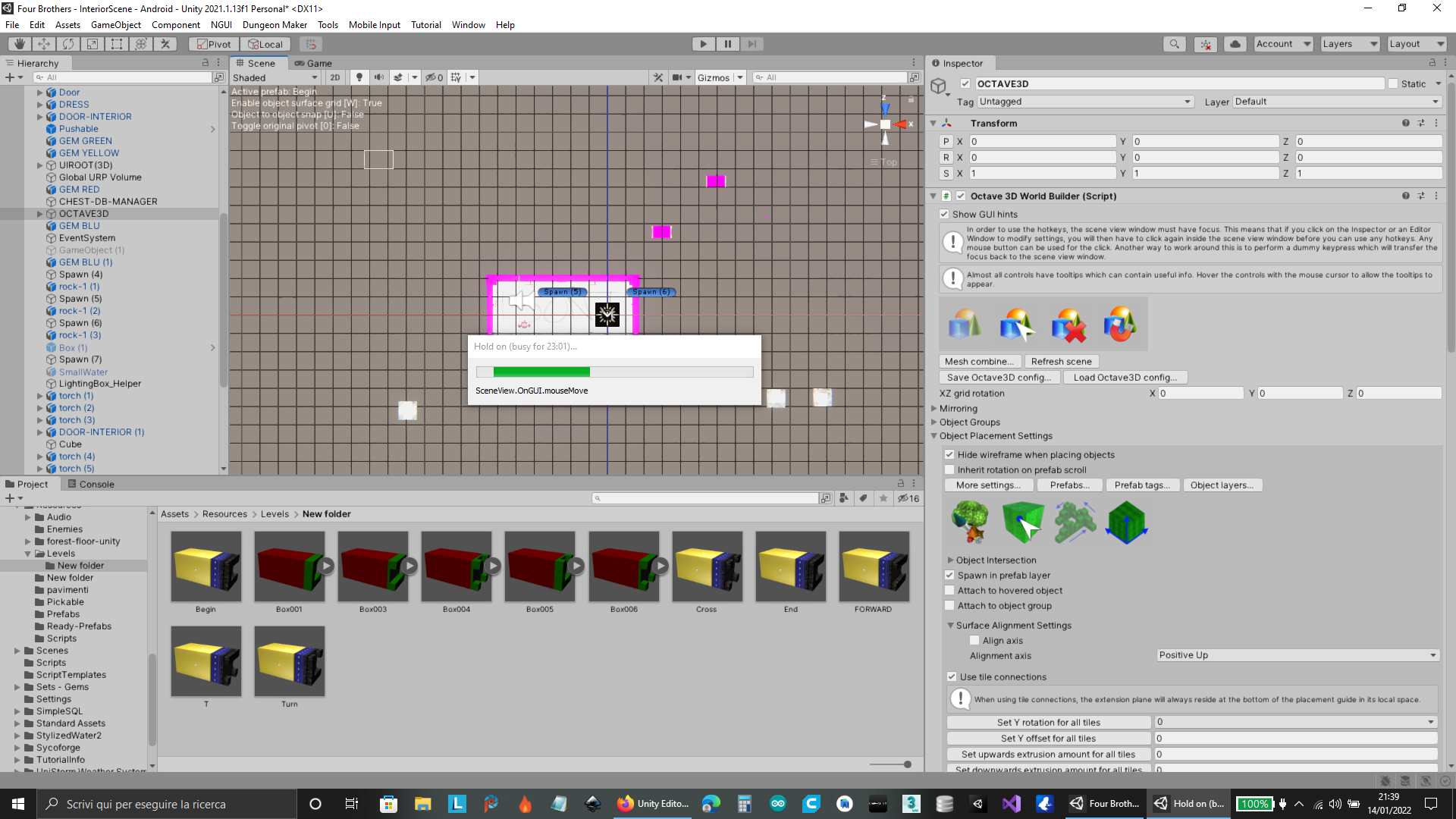Image resolution: width=1456 pixels, height=819 pixels.
Task: Expand the Mirroring section
Action: coord(934,409)
